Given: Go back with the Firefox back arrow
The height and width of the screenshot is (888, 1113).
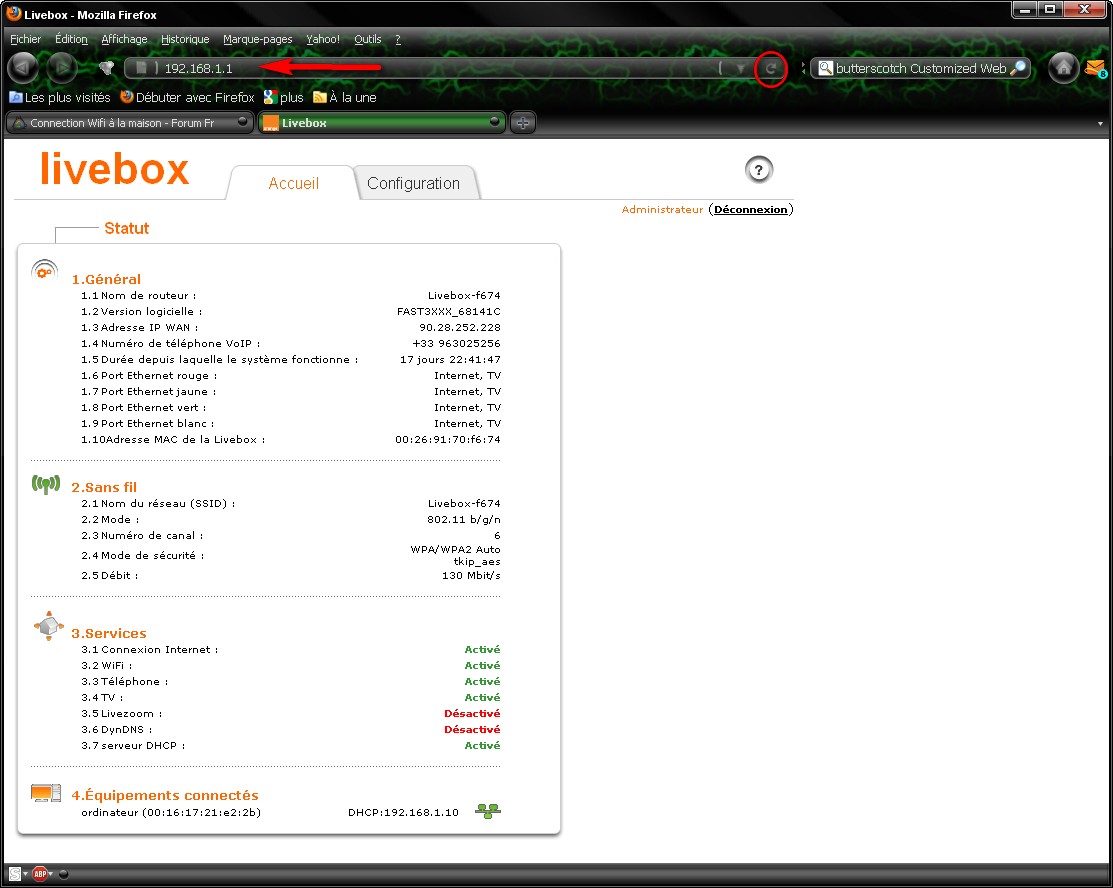Looking at the screenshot, I should pyautogui.click(x=22, y=68).
